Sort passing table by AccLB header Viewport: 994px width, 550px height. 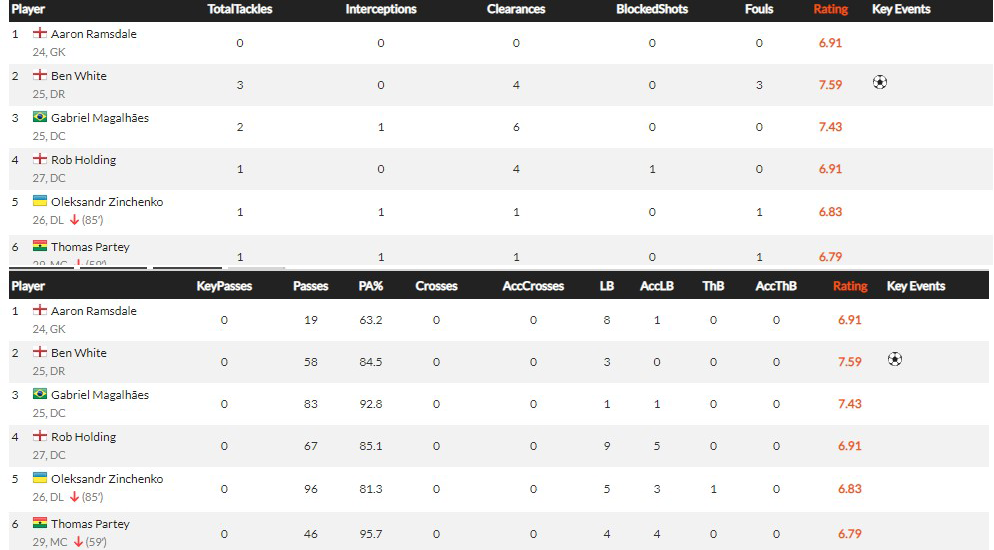pyautogui.click(x=657, y=286)
